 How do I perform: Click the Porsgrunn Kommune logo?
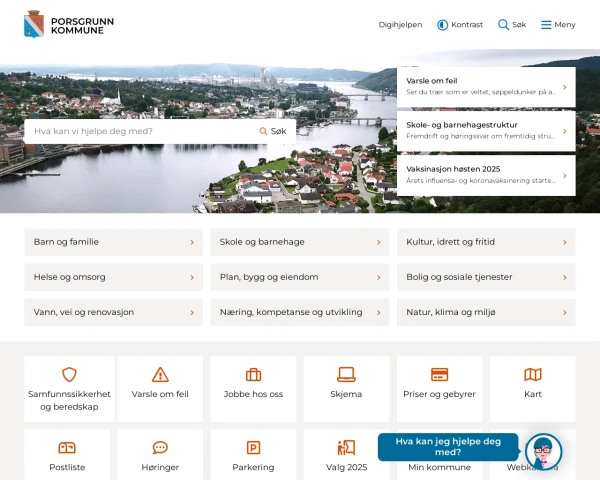coord(63,24)
